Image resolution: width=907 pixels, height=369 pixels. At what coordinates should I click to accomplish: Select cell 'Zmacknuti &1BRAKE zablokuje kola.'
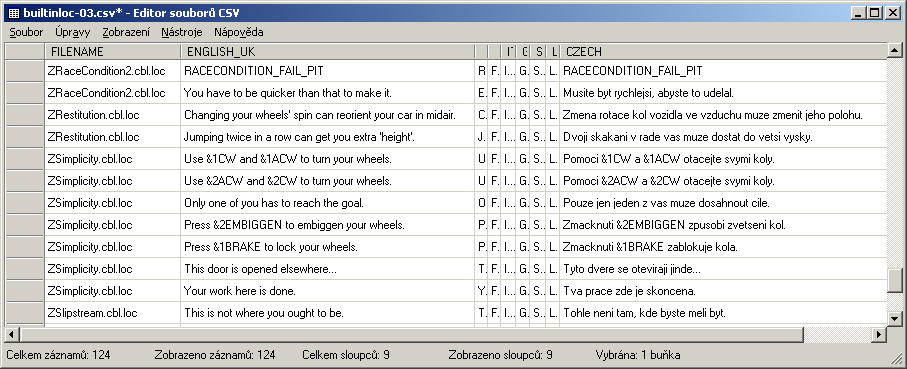[x=723, y=246]
